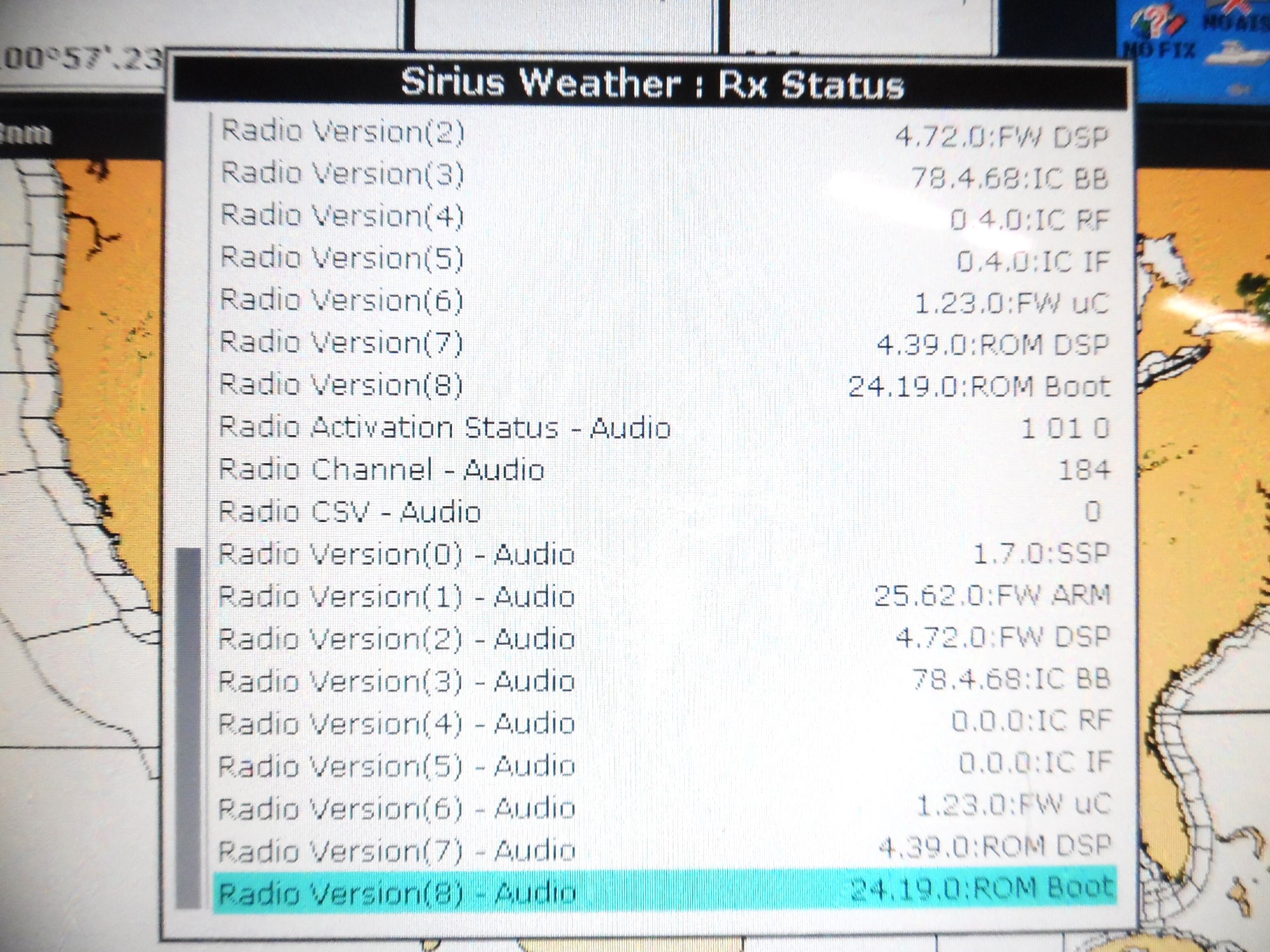
Task: Select highlighted Radio Version(8) - Audio row
Action: (664, 891)
